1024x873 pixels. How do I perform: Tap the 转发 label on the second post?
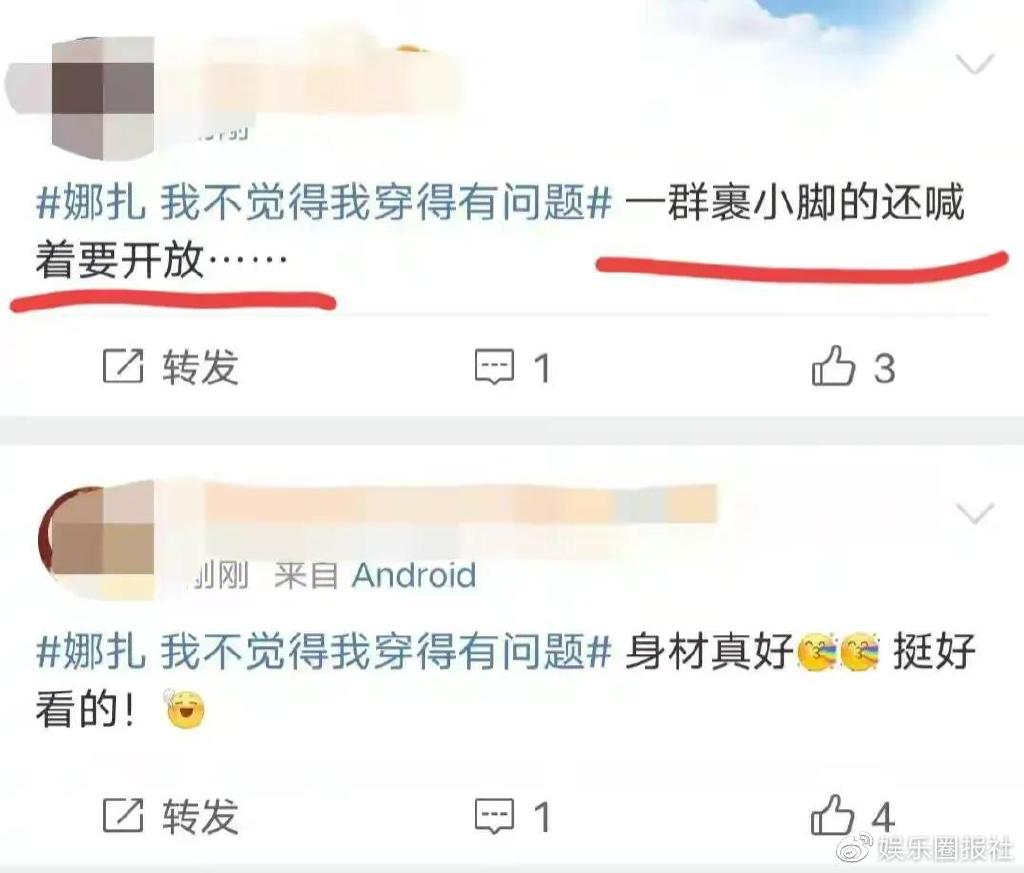tap(200, 816)
